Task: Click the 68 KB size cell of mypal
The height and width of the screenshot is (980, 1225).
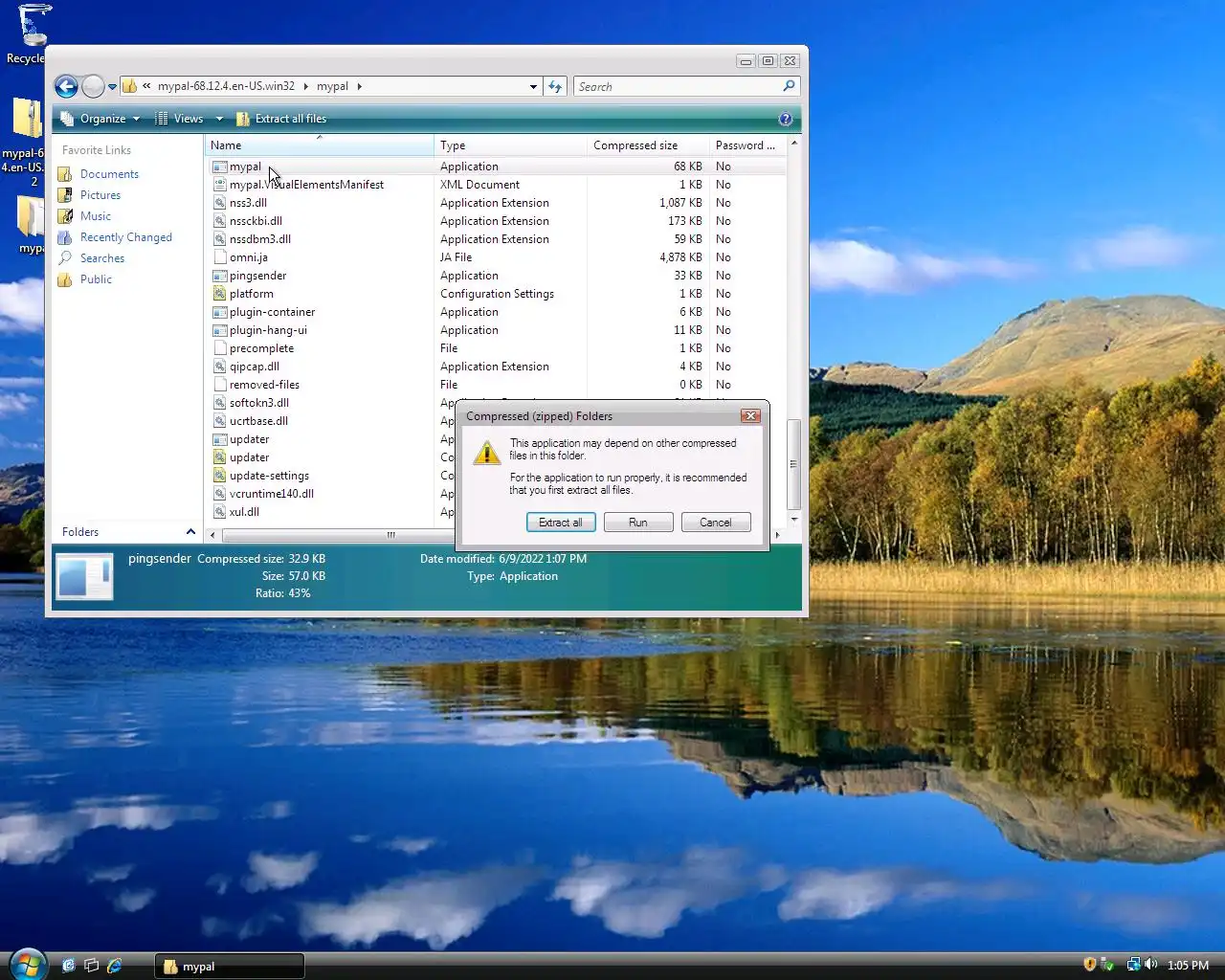Action: 688,167
